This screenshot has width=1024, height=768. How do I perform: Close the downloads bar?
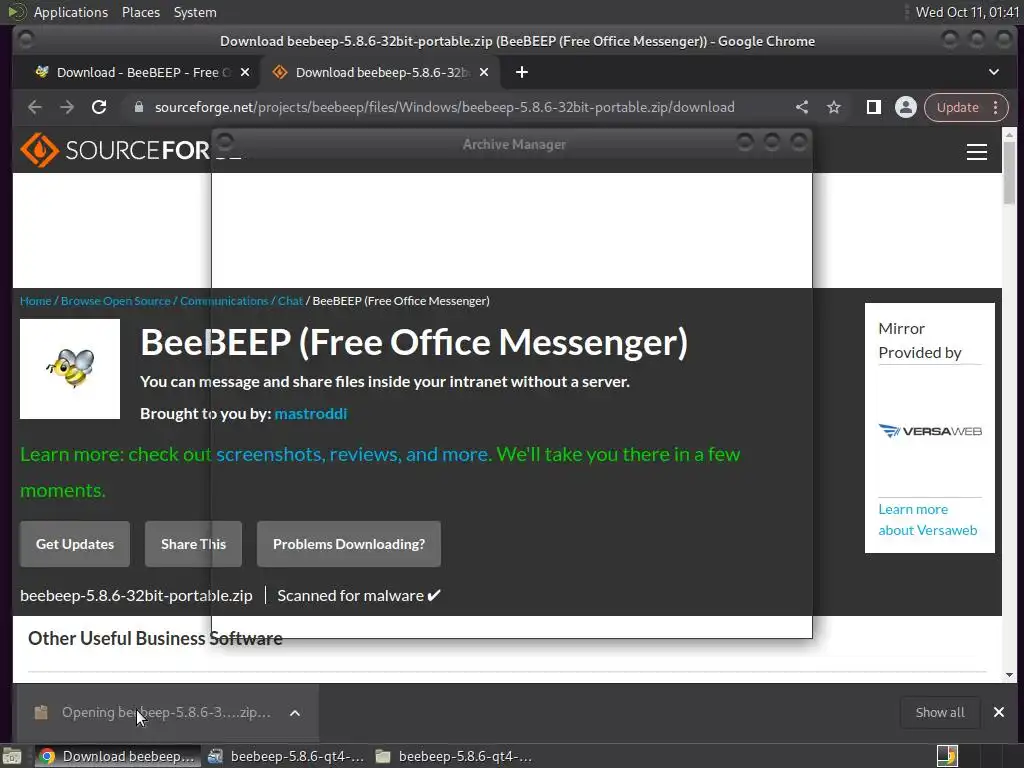tap(999, 712)
